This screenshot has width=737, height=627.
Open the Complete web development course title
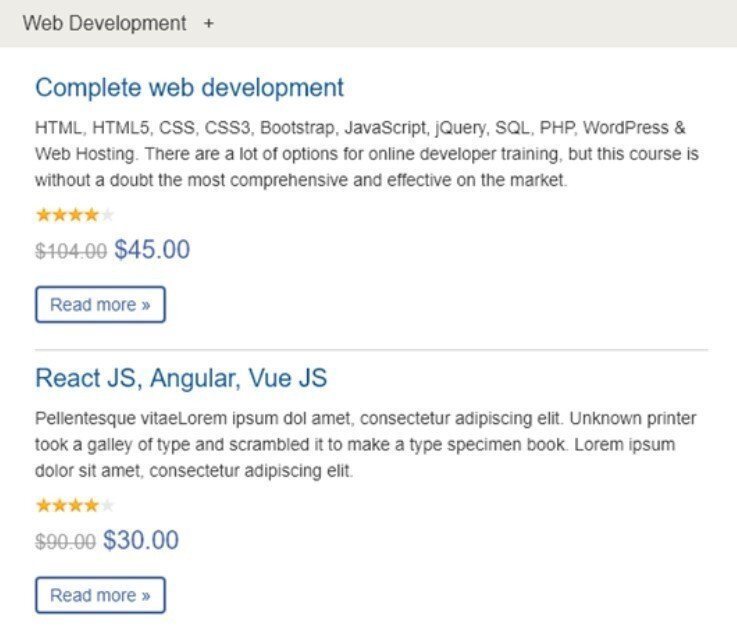click(x=189, y=88)
